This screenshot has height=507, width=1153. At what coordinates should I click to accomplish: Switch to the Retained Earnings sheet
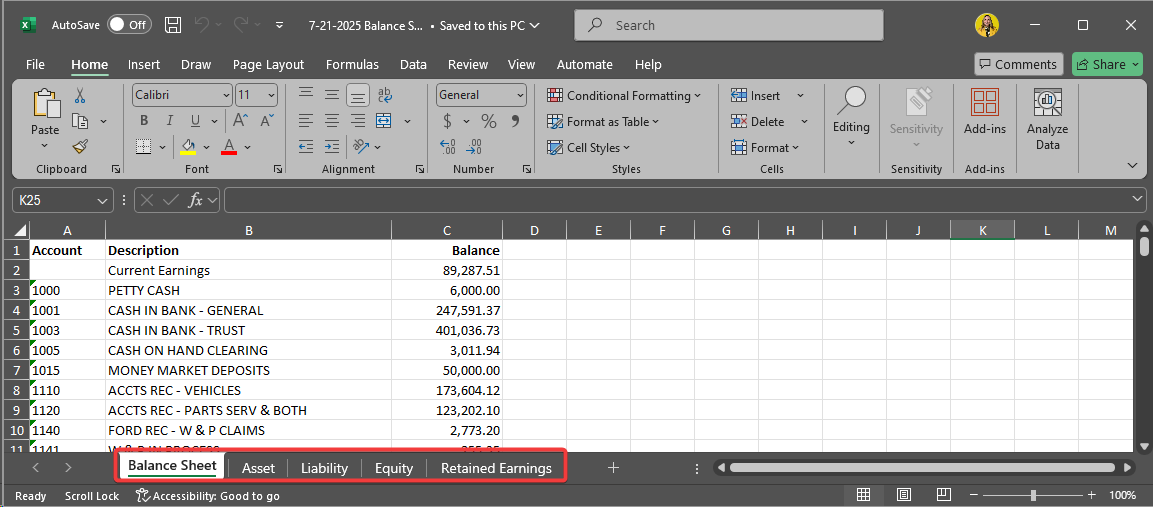(x=496, y=468)
